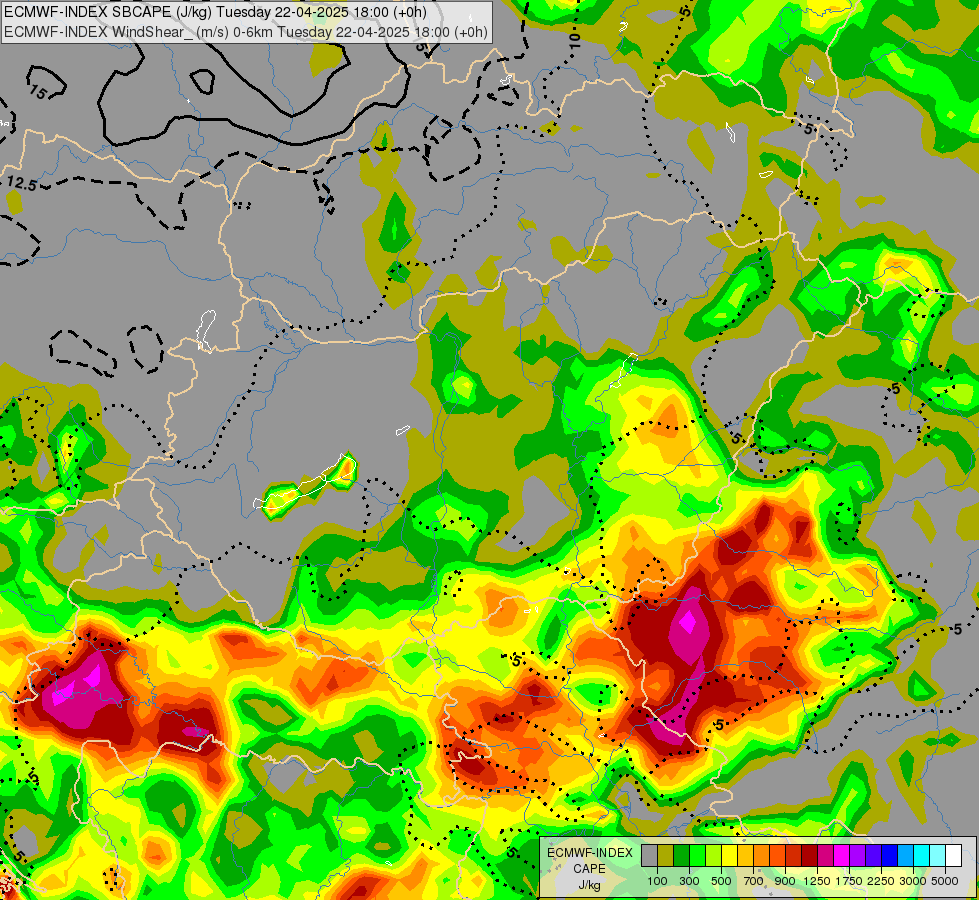Screen dimensions: 979x900
Task: Select the purple legend swatch
Action: click(858, 855)
